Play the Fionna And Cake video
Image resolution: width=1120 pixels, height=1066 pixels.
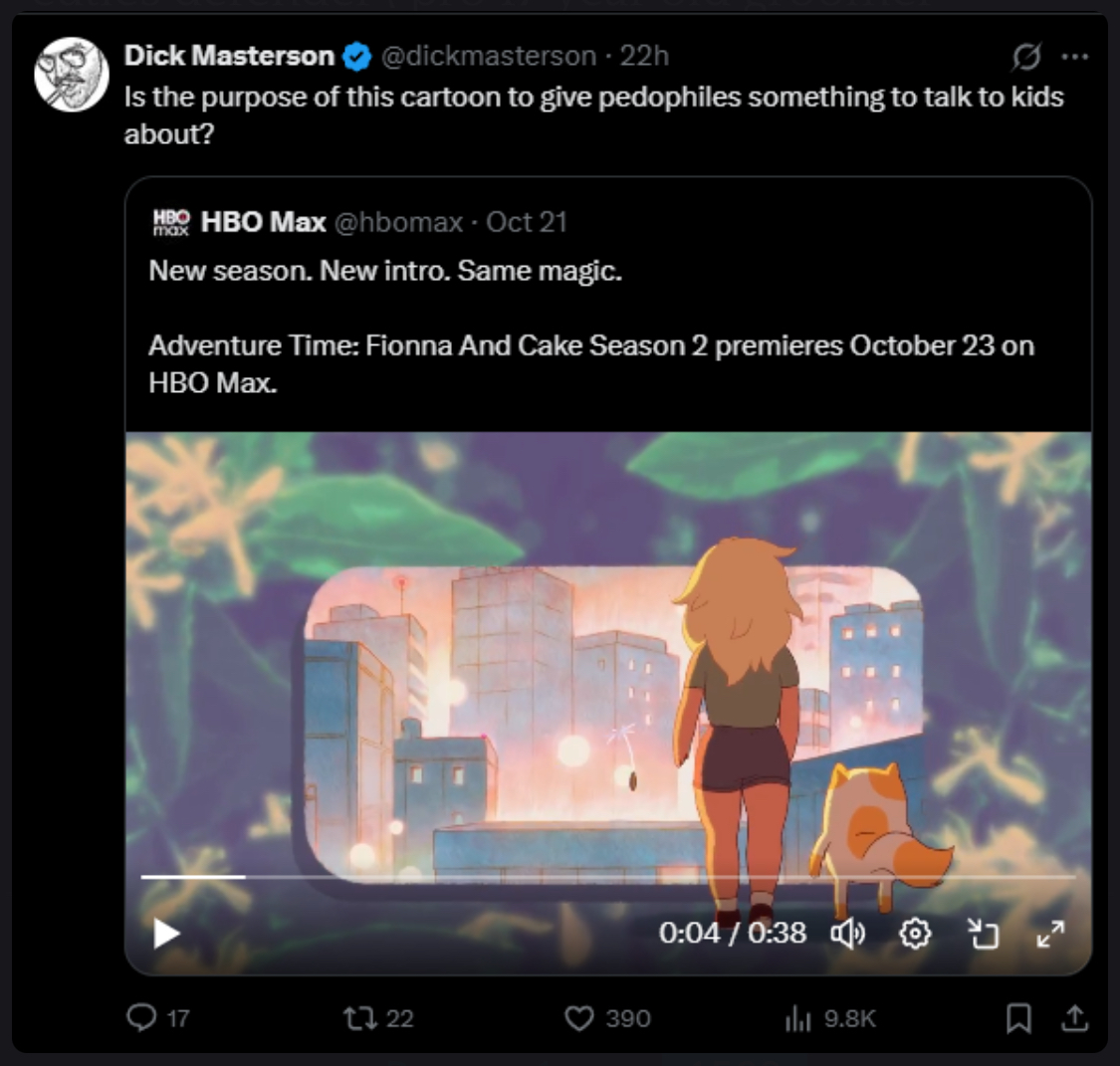coord(166,934)
